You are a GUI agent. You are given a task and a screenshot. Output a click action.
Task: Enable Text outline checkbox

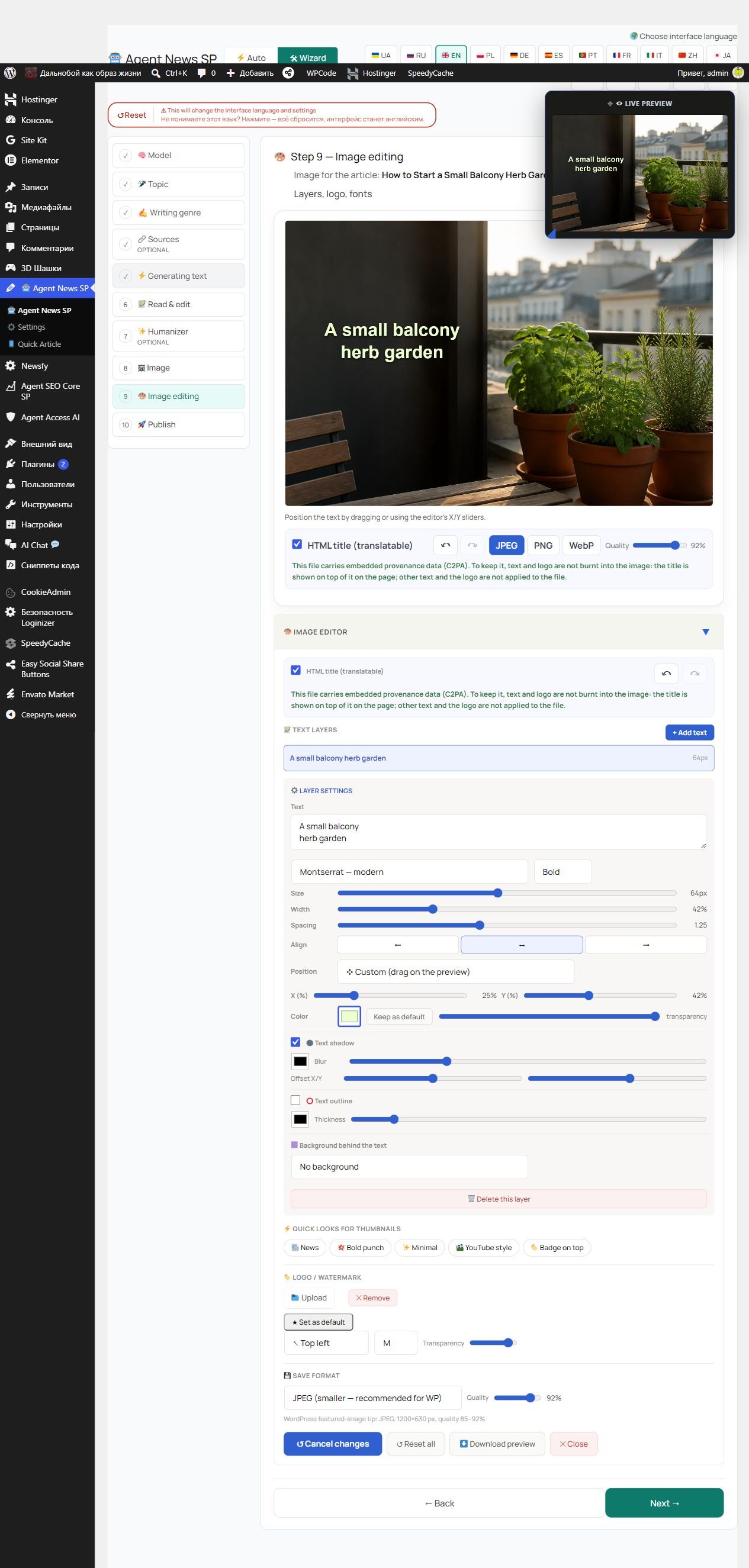click(295, 1100)
